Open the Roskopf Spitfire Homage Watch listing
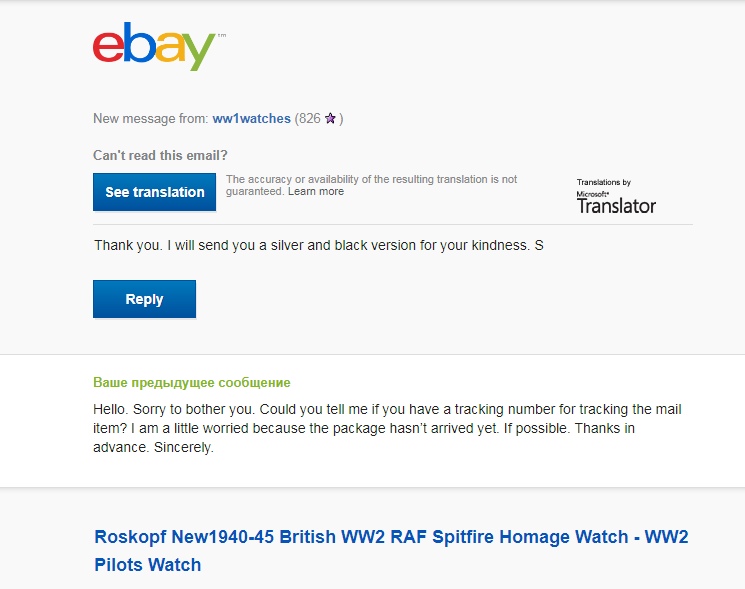 click(391, 550)
